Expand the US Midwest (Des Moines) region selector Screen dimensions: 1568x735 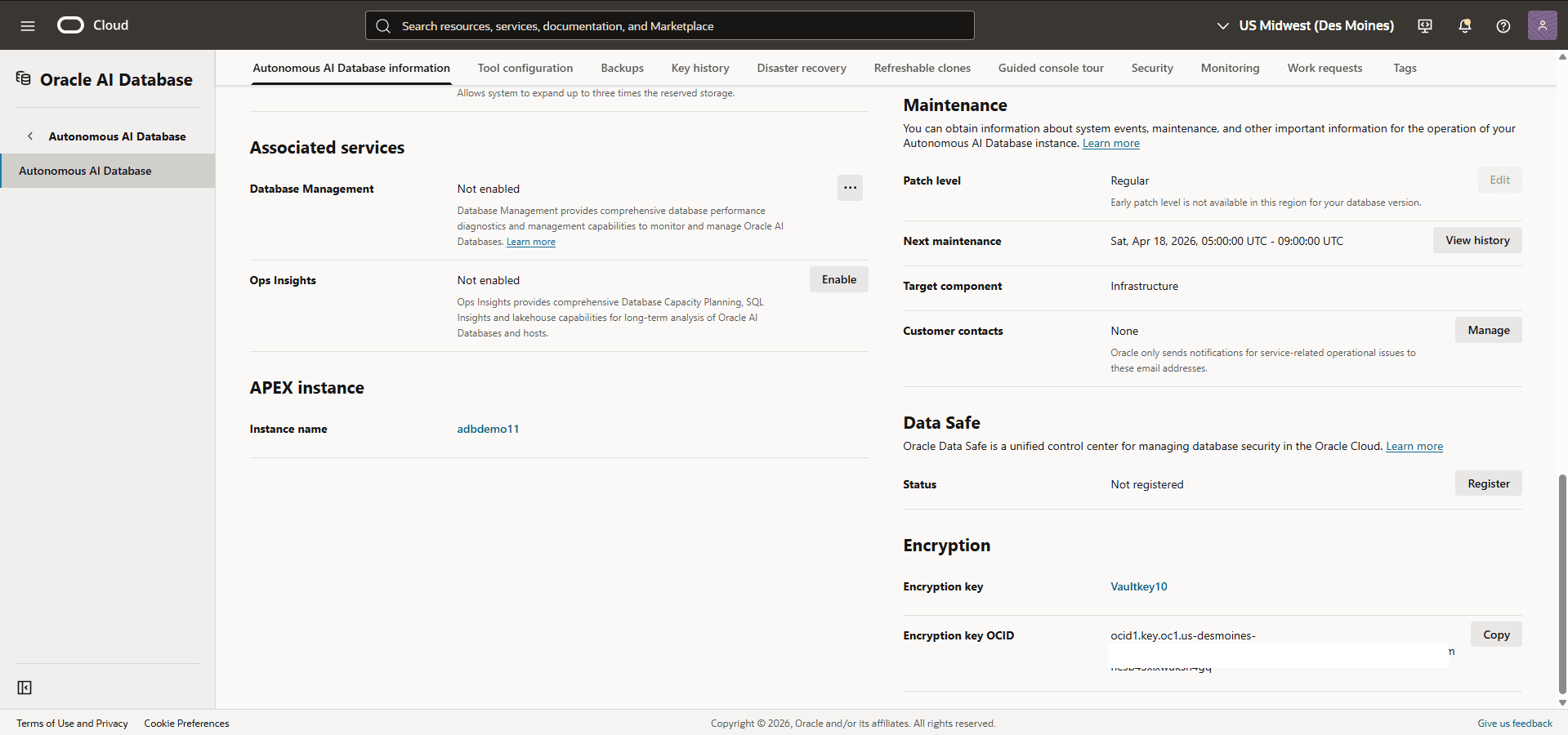pos(1305,26)
